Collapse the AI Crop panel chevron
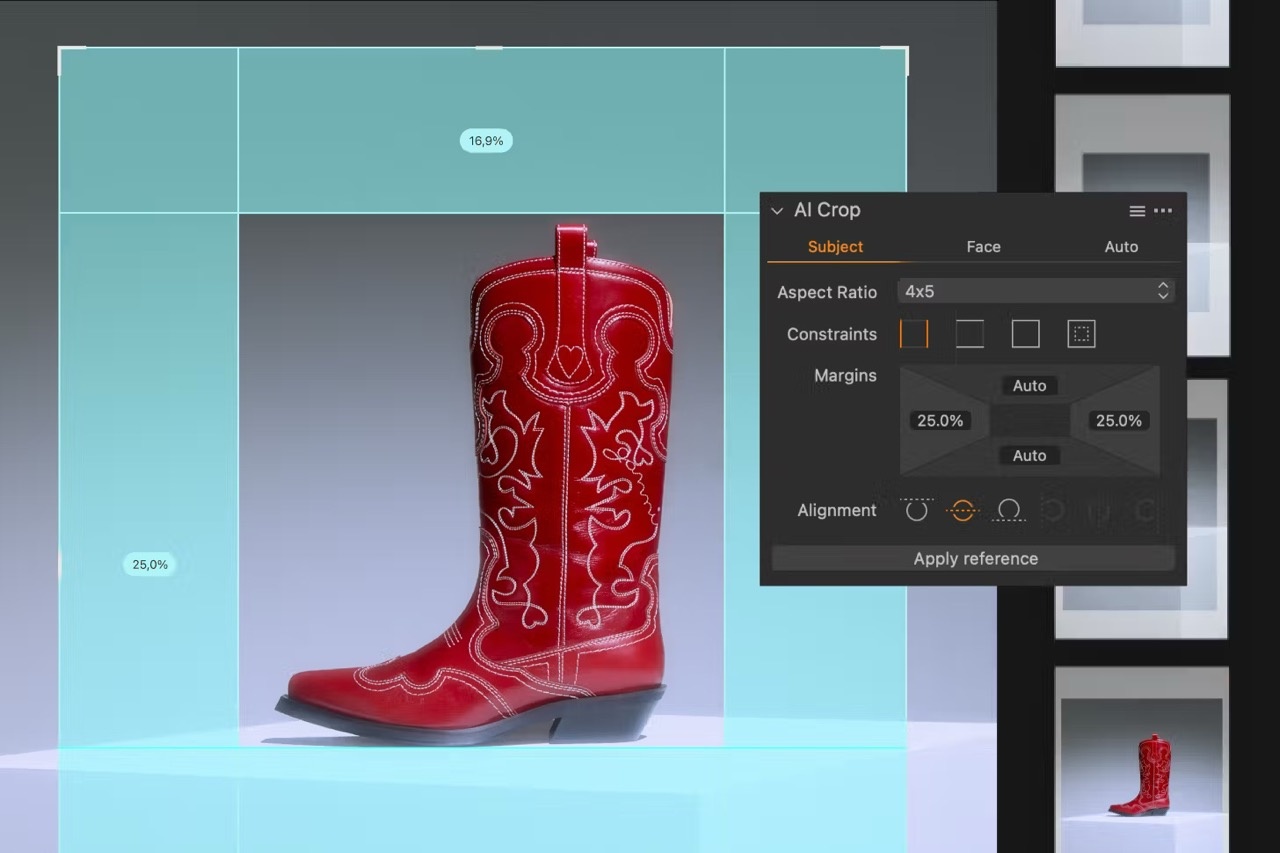The image size is (1280, 853). click(x=777, y=211)
